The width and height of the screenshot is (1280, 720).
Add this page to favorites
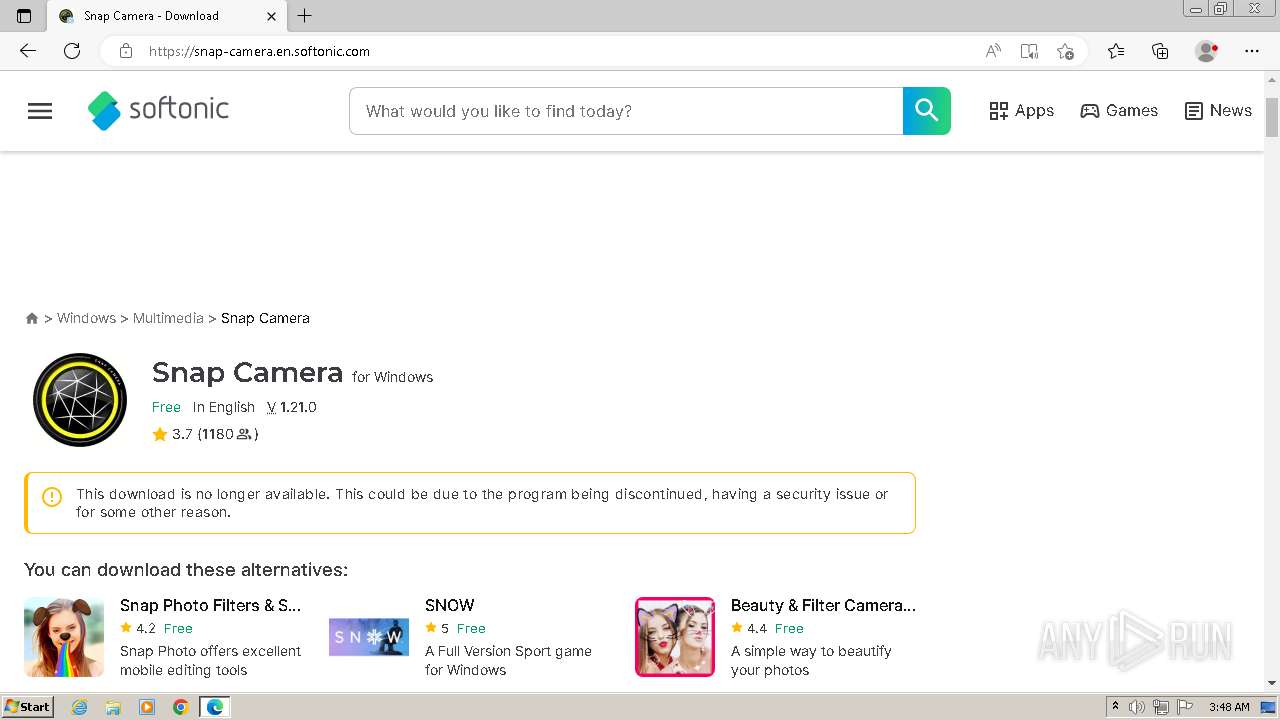(1065, 51)
